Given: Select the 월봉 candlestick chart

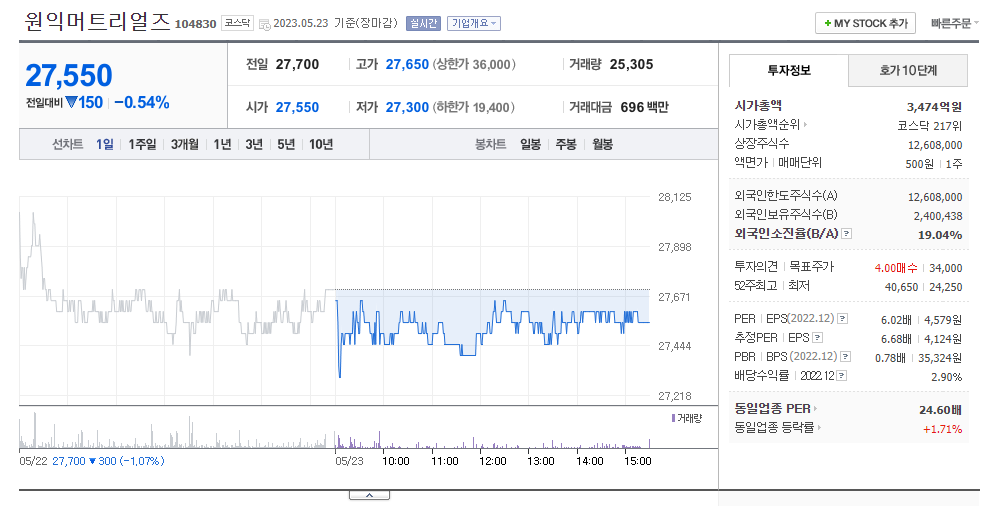Looking at the screenshot, I should click(x=603, y=144).
